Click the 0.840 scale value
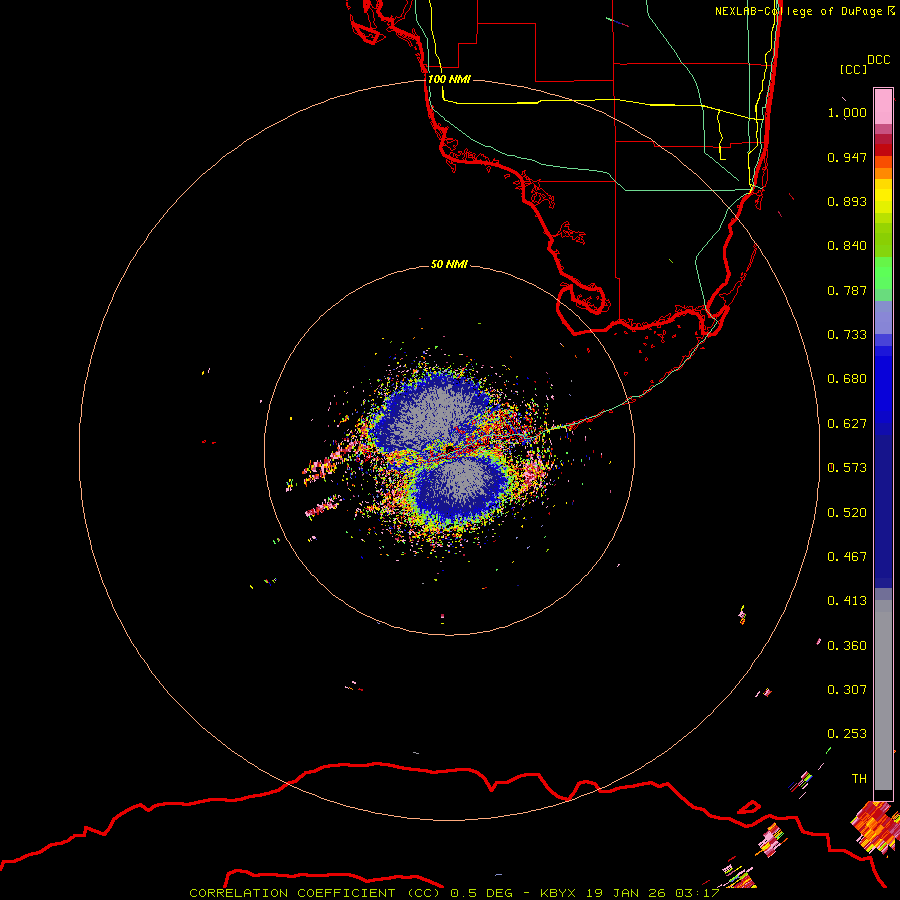This screenshot has height=900, width=900. coord(847,246)
